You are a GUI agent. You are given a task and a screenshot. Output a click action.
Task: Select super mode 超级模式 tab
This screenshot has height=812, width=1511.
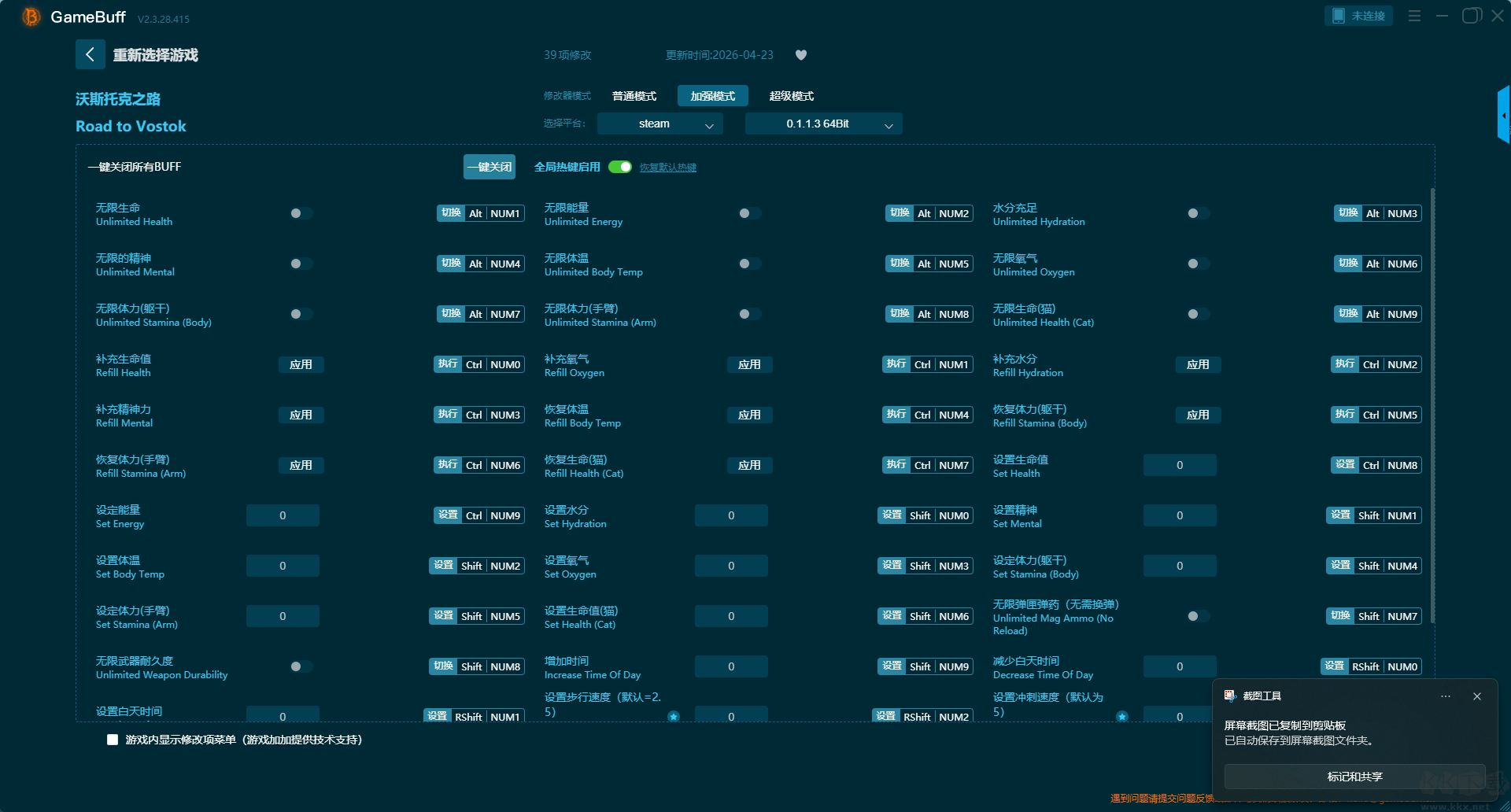point(792,96)
